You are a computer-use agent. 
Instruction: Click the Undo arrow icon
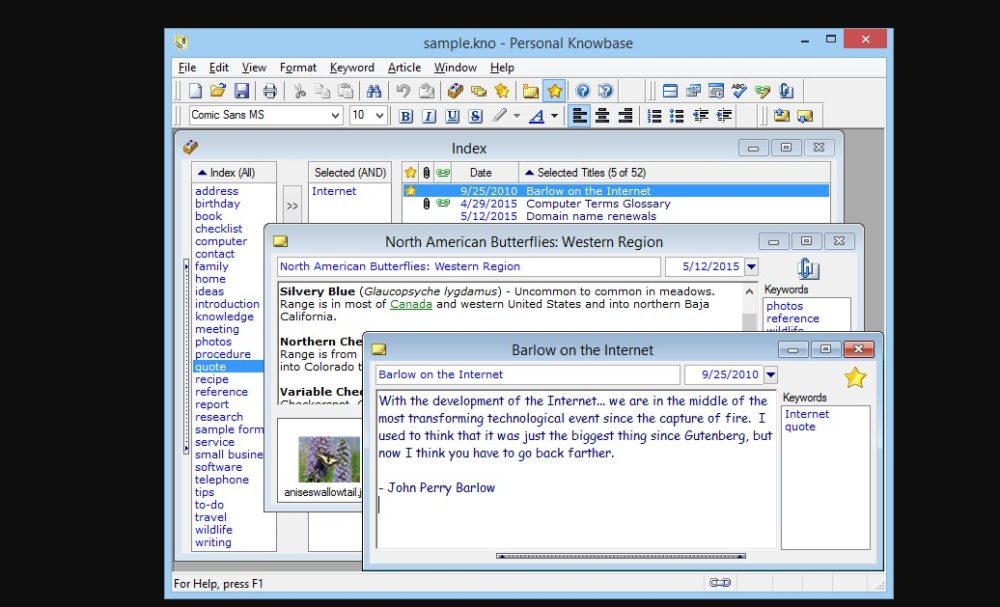[403, 91]
